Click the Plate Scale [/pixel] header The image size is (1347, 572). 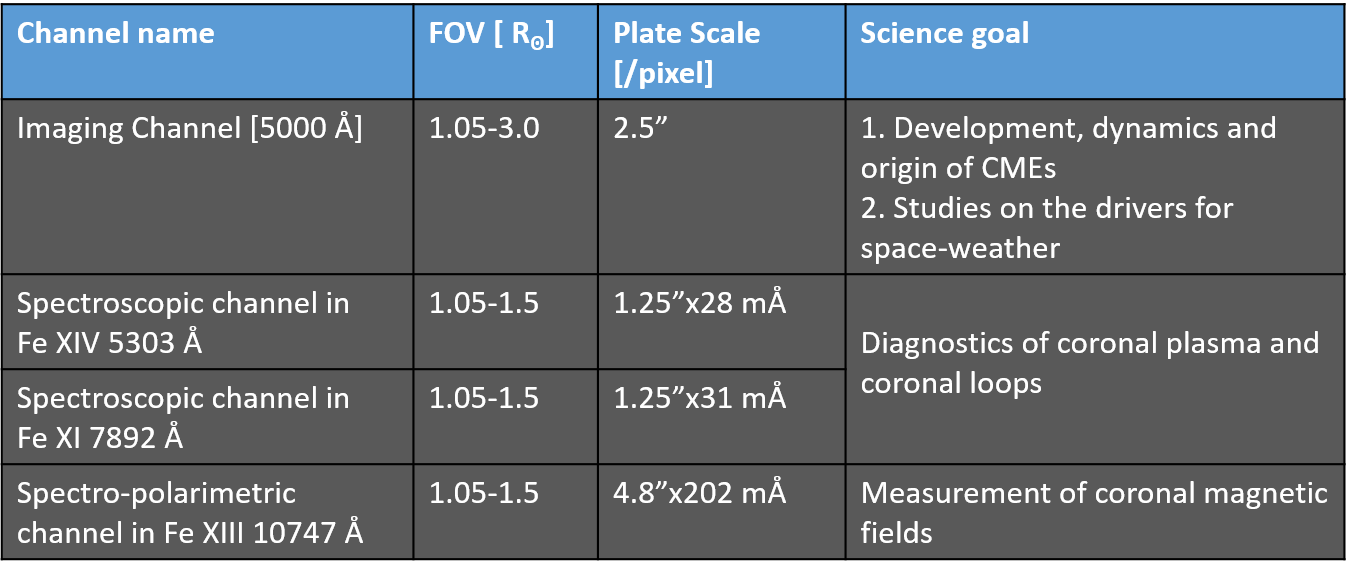722,51
